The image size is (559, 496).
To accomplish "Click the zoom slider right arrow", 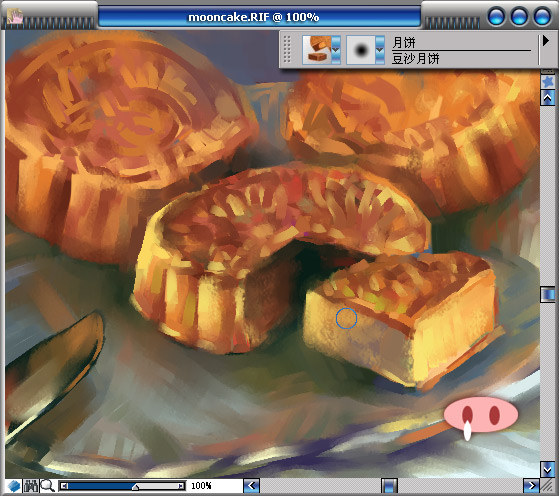I will click(181, 486).
